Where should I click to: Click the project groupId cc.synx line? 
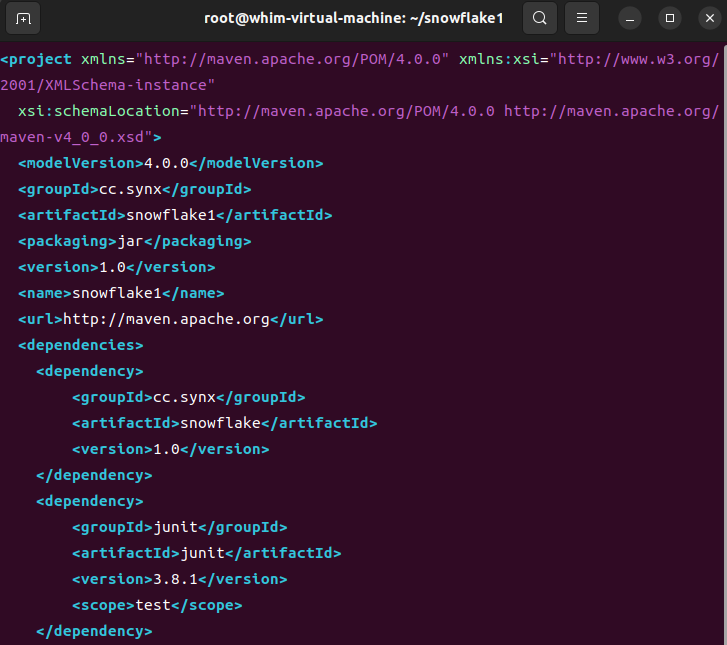(134, 189)
